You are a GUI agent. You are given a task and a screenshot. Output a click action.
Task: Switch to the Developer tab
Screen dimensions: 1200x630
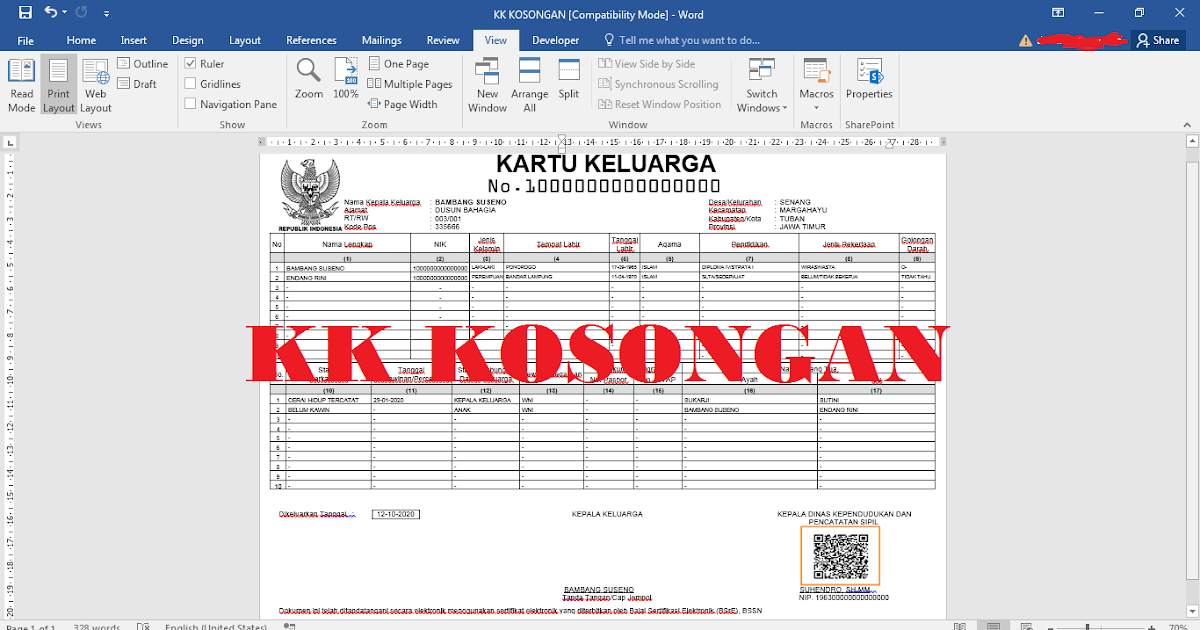(x=556, y=40)
